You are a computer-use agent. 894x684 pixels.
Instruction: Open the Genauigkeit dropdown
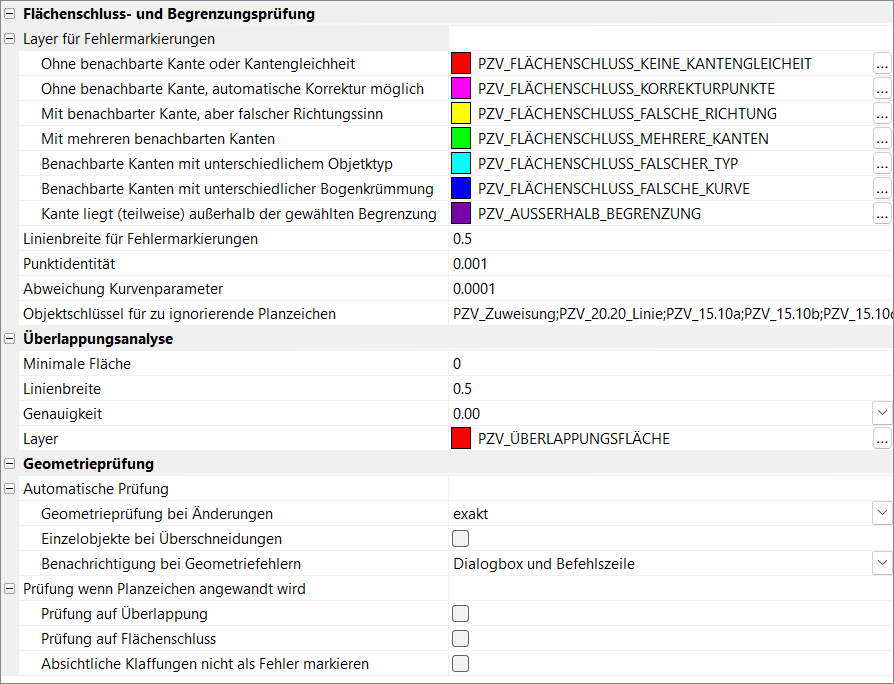881,413
